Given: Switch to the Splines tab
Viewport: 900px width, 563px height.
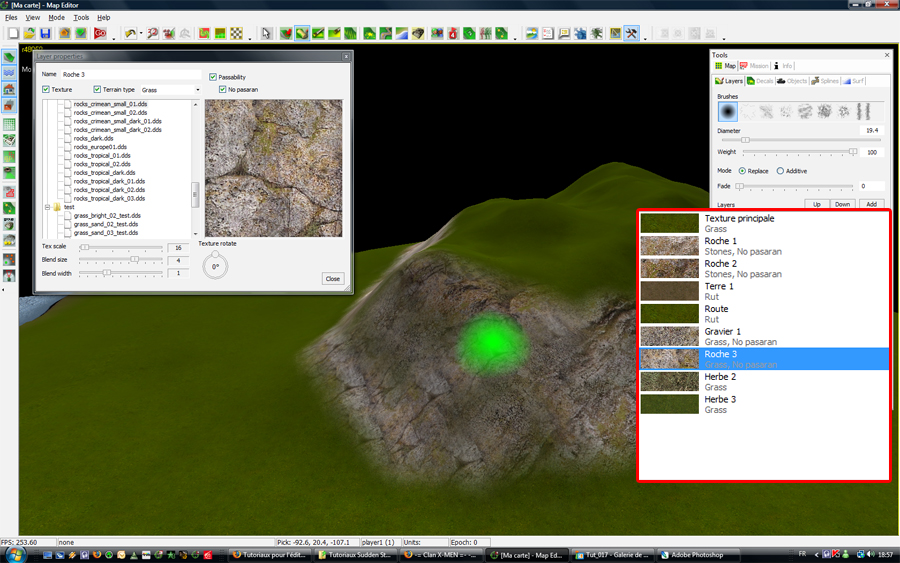Looking at the screenshot, I should click(x=825, y=81).
